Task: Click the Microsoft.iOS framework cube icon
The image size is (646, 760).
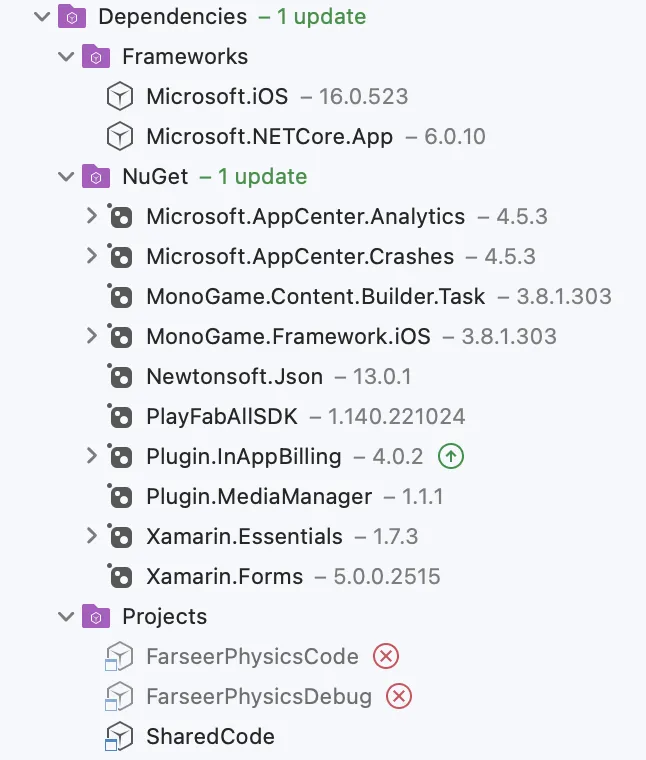Action: [120, 97]
